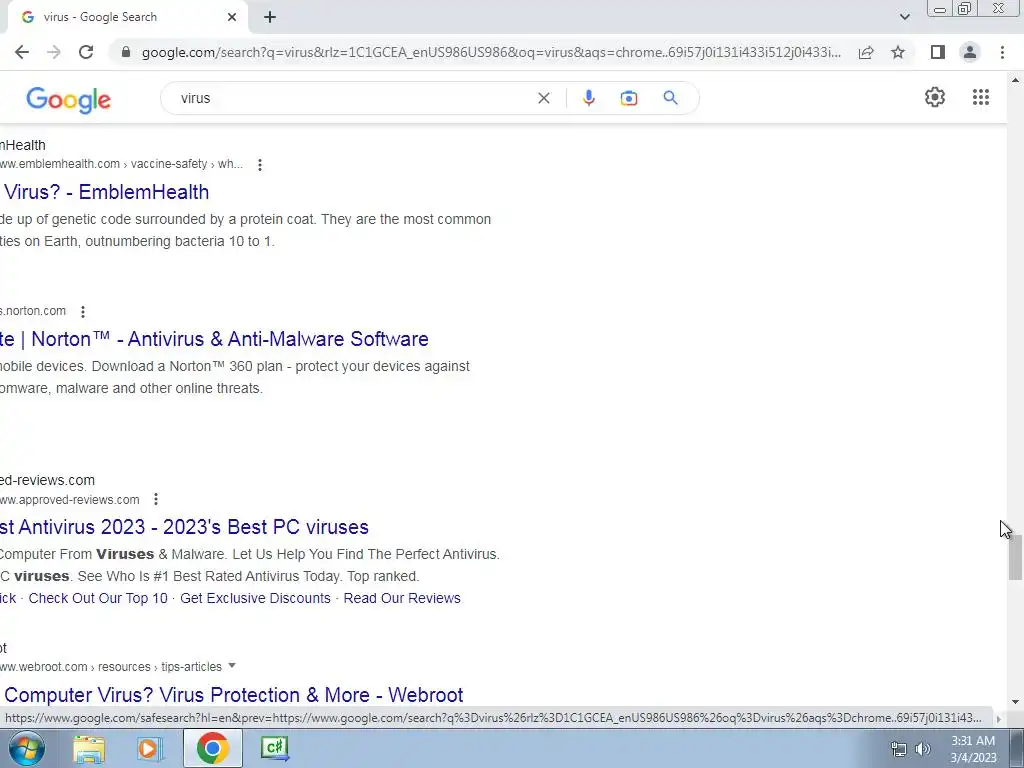
Task: Click the www.emblemhealth.com breadcrumb text
Action: tap(121, 164)
